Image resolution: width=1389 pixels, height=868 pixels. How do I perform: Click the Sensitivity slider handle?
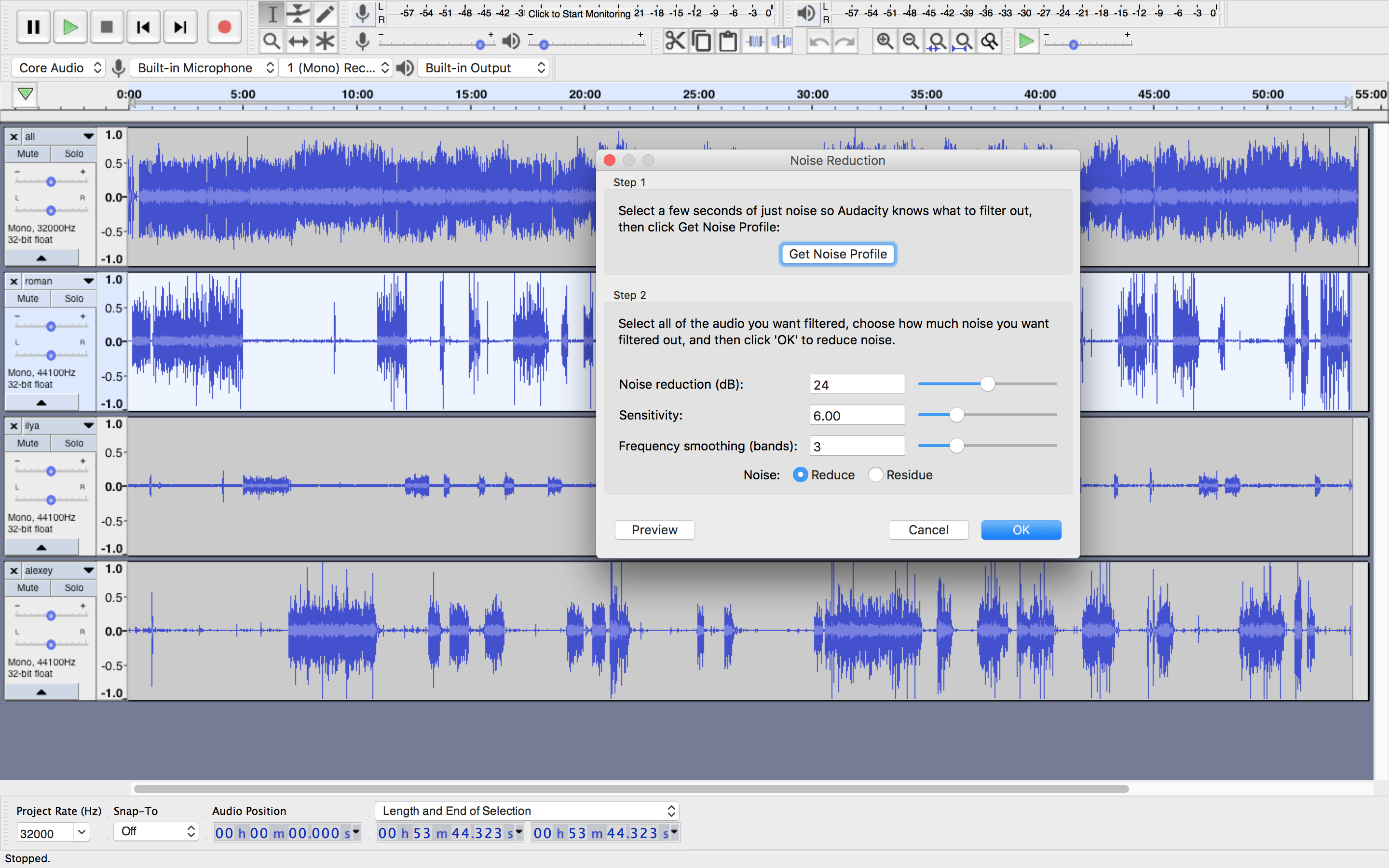pos(956,415)
